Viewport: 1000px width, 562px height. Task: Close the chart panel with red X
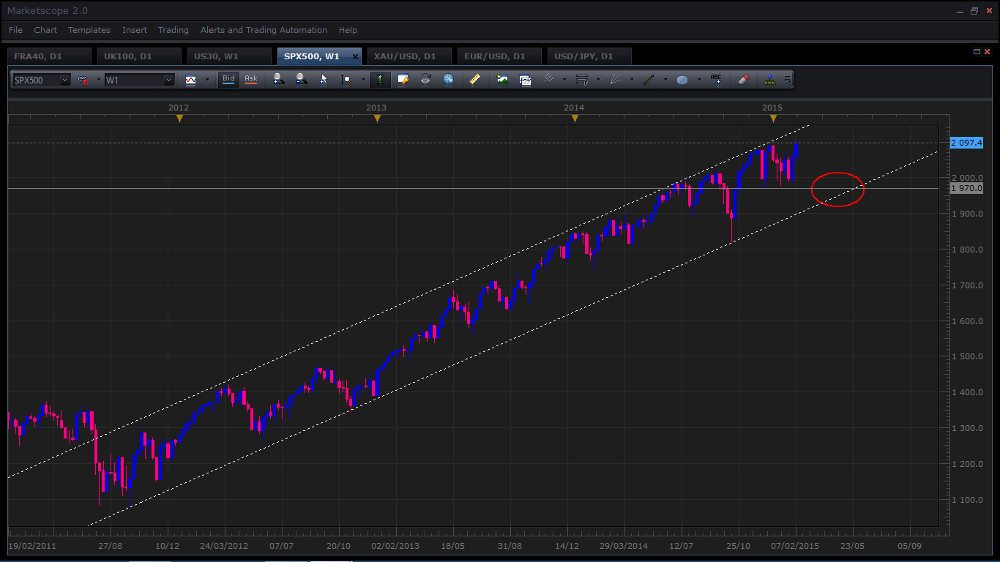[x=987, y=51]
